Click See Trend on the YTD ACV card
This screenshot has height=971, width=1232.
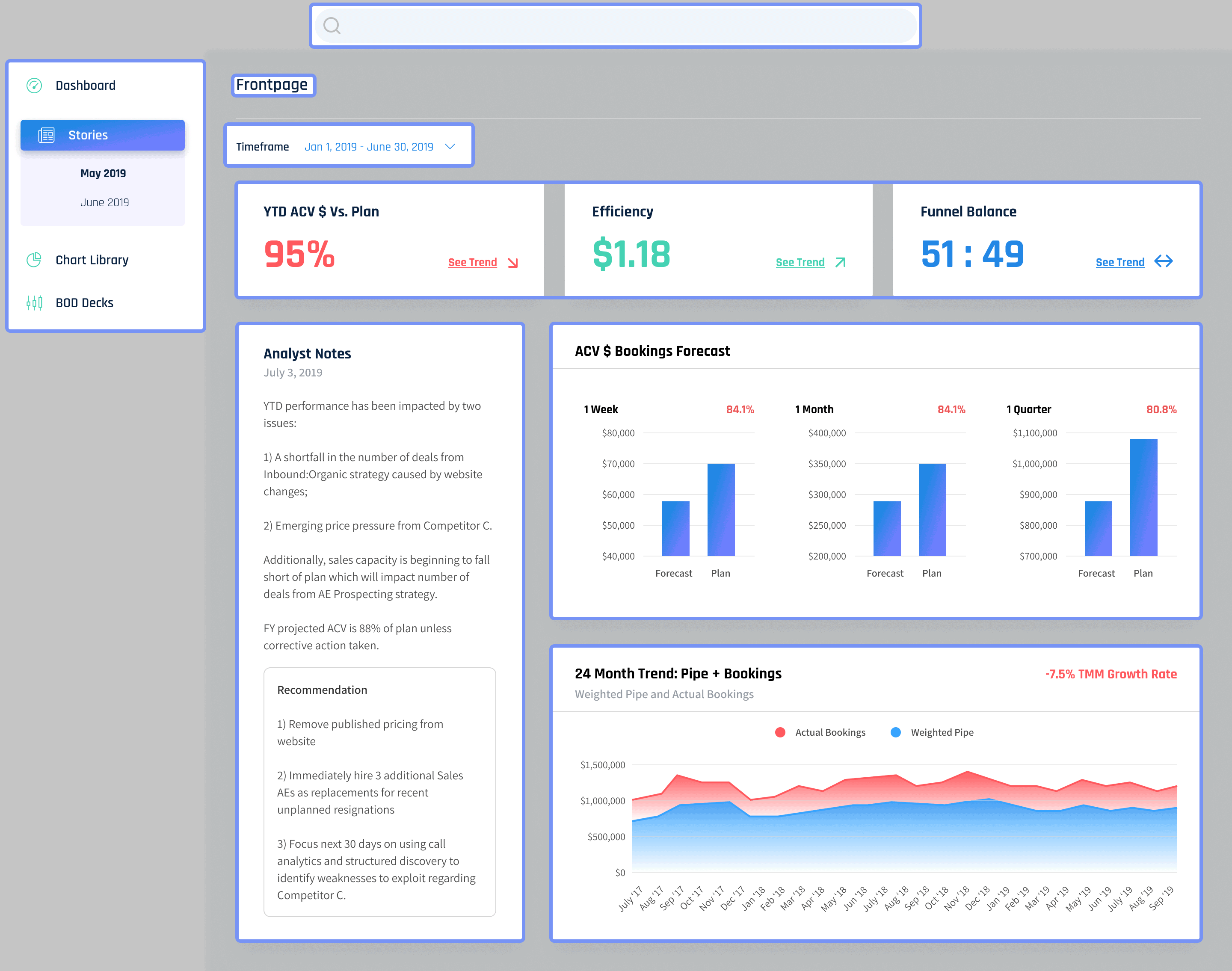coord(472,262)
